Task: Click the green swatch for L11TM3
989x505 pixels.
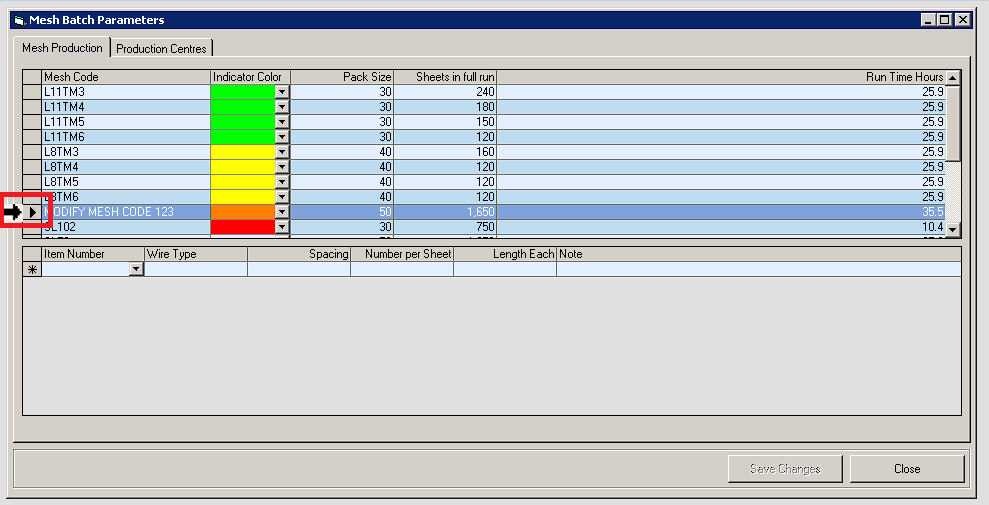Action: coord(243,92)
